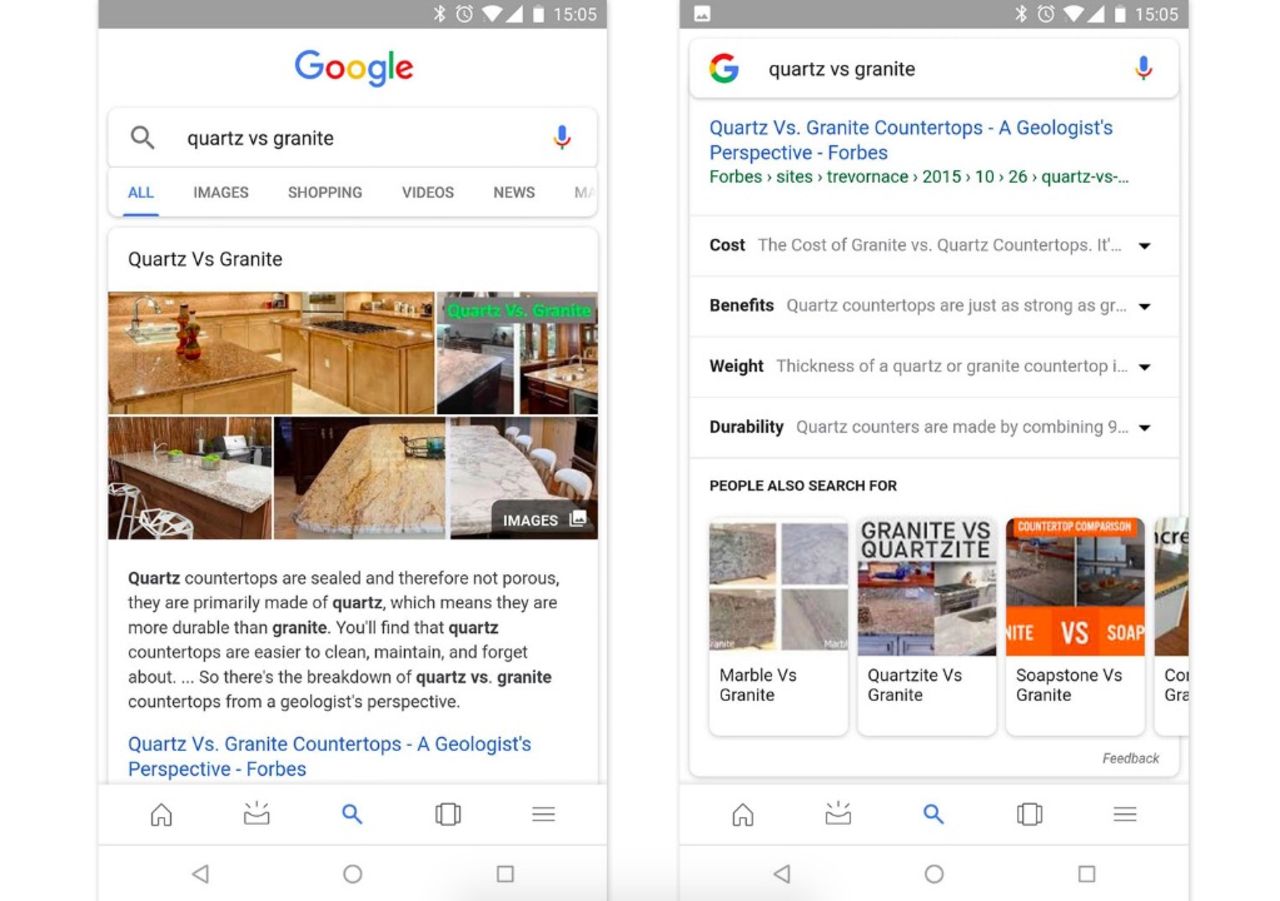Viewport: 1280px width, 901px height.
Task: Expand the Cost section
Action: 1143,245
